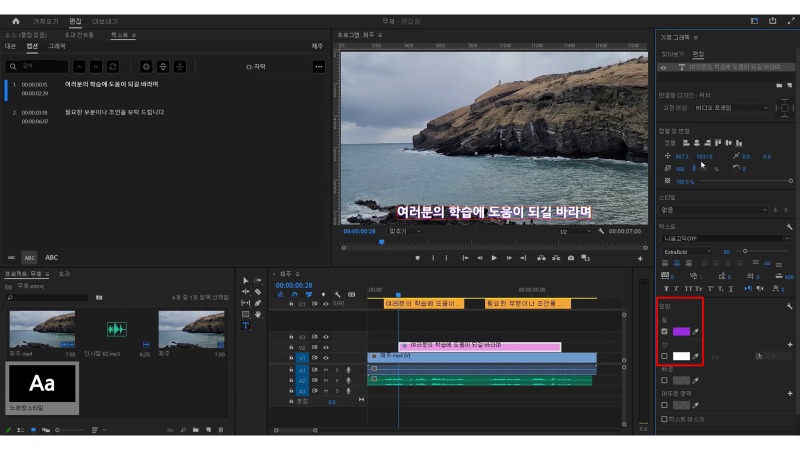This screenshot has width=800, height=450.
Task: Click the Home icon
Action: tap(15, 20)
